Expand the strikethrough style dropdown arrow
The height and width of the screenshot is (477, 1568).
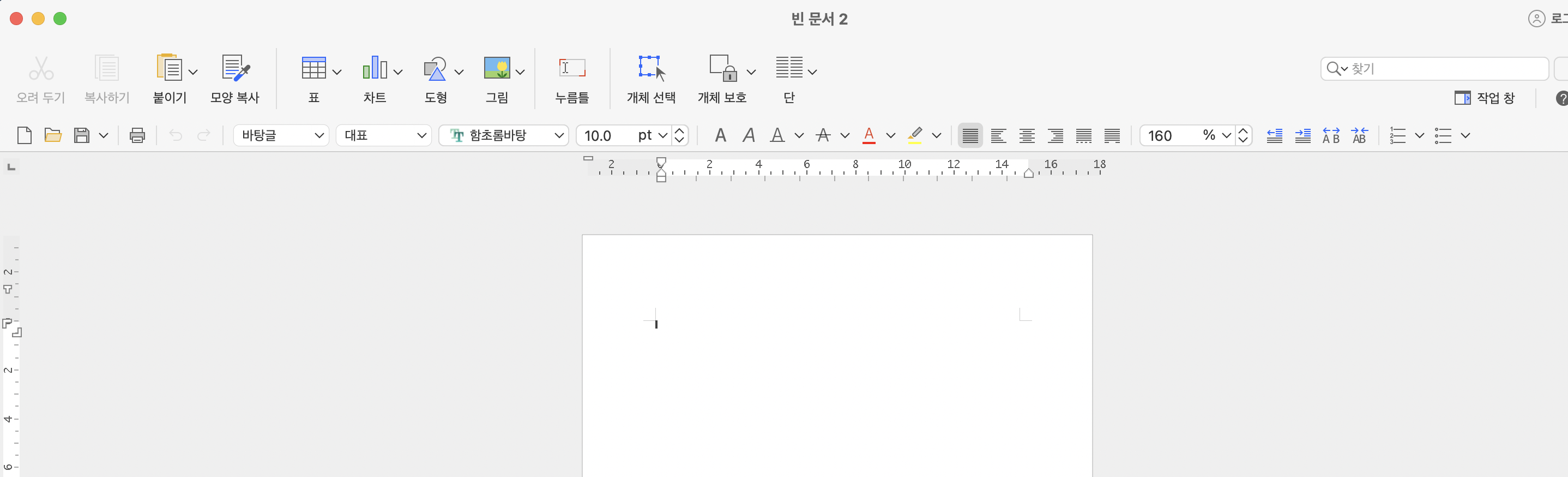tap(845, 135)
